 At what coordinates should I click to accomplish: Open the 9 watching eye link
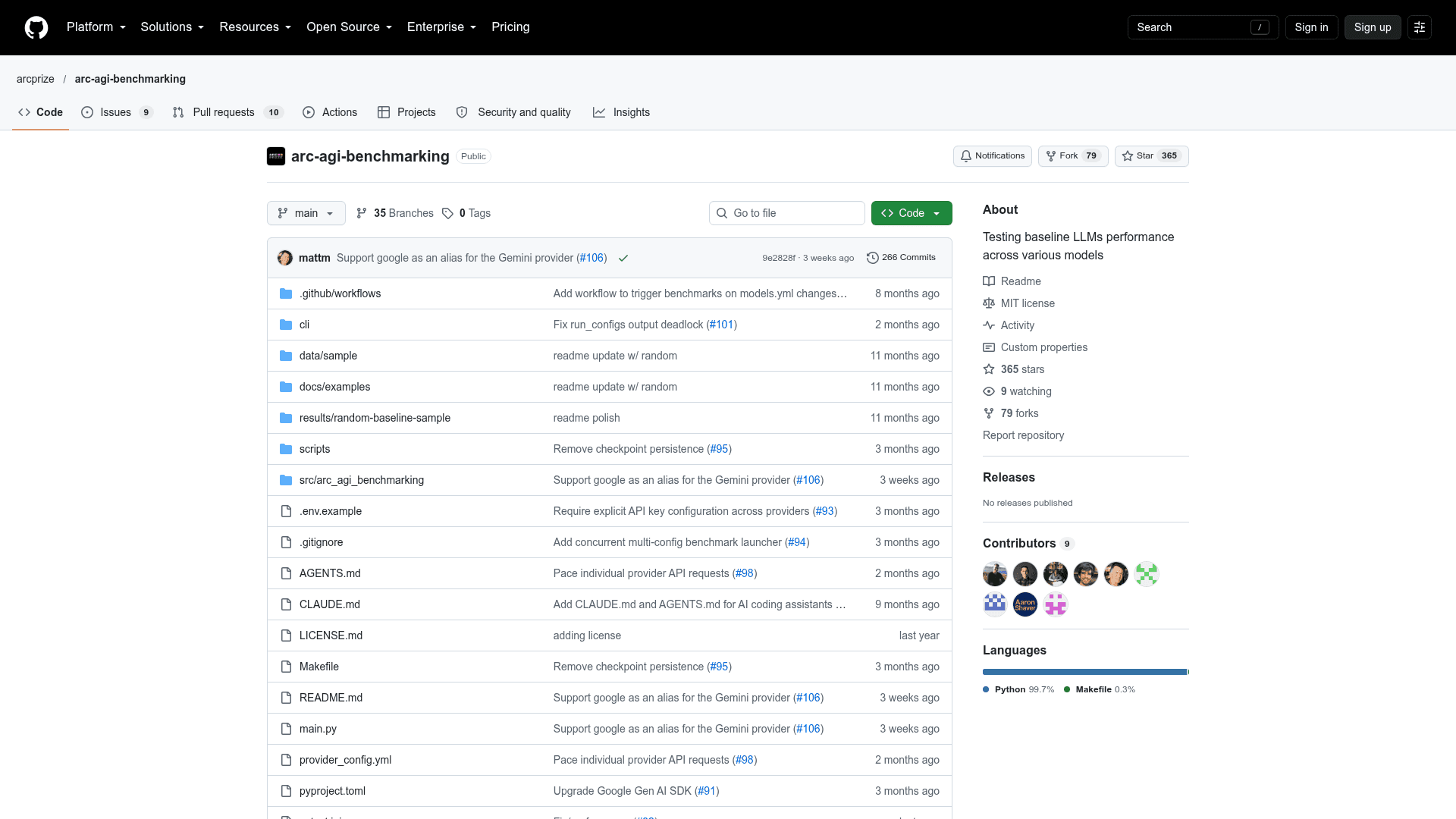pos(1017,391)
